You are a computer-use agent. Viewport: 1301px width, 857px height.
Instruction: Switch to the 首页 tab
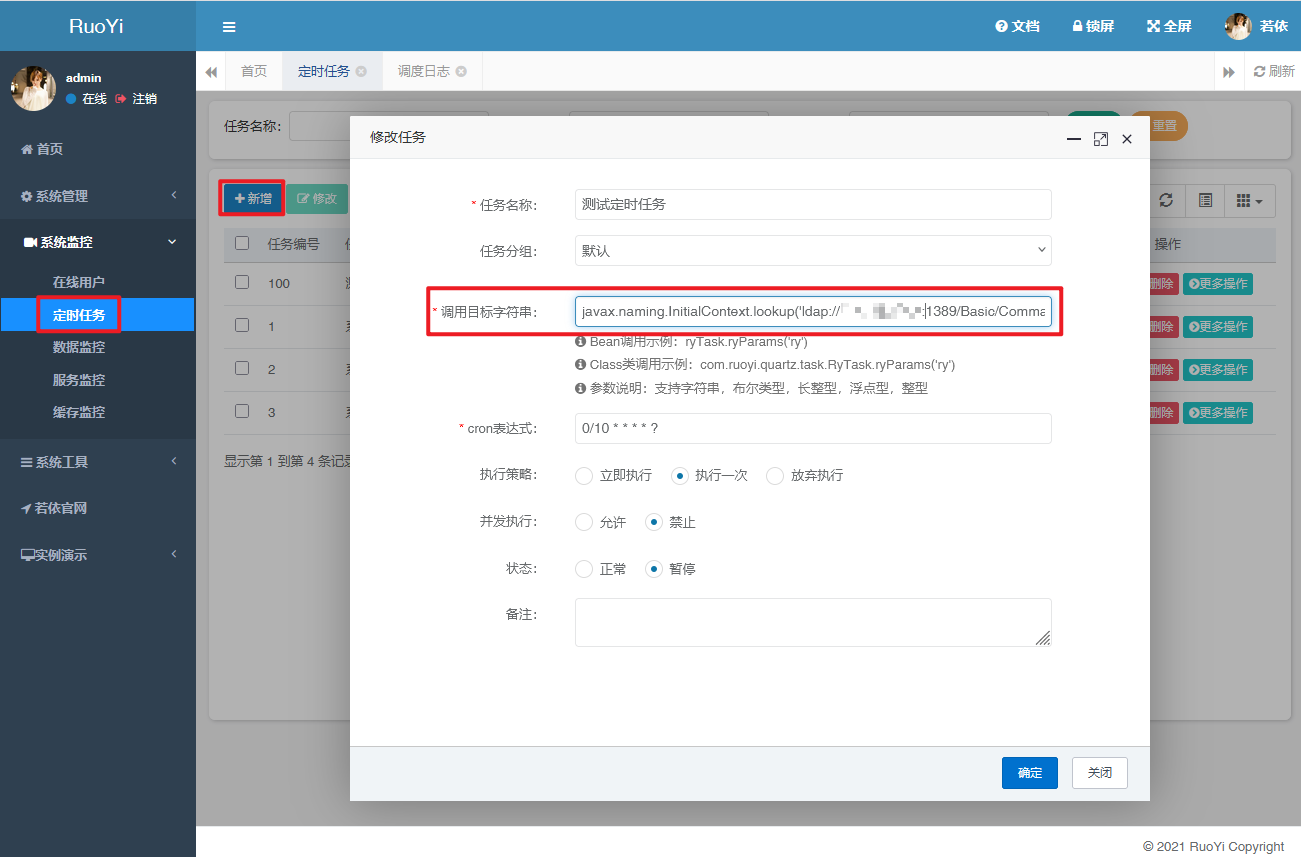[254, 72]
